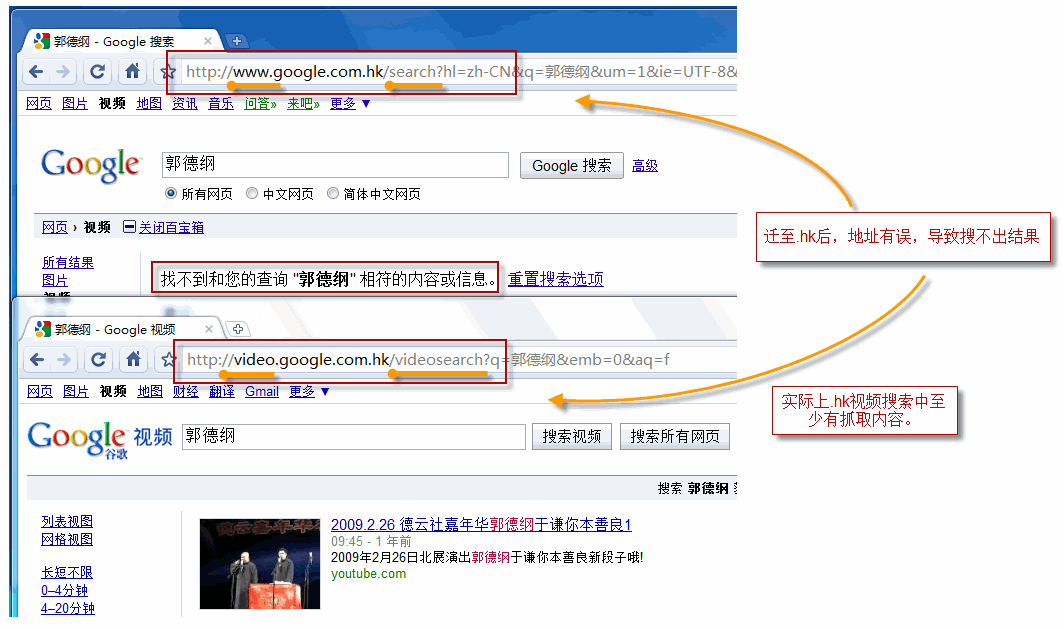Click the youtube.com source text
This screenshot has height=629, width=1063.
tap(369, 574)
